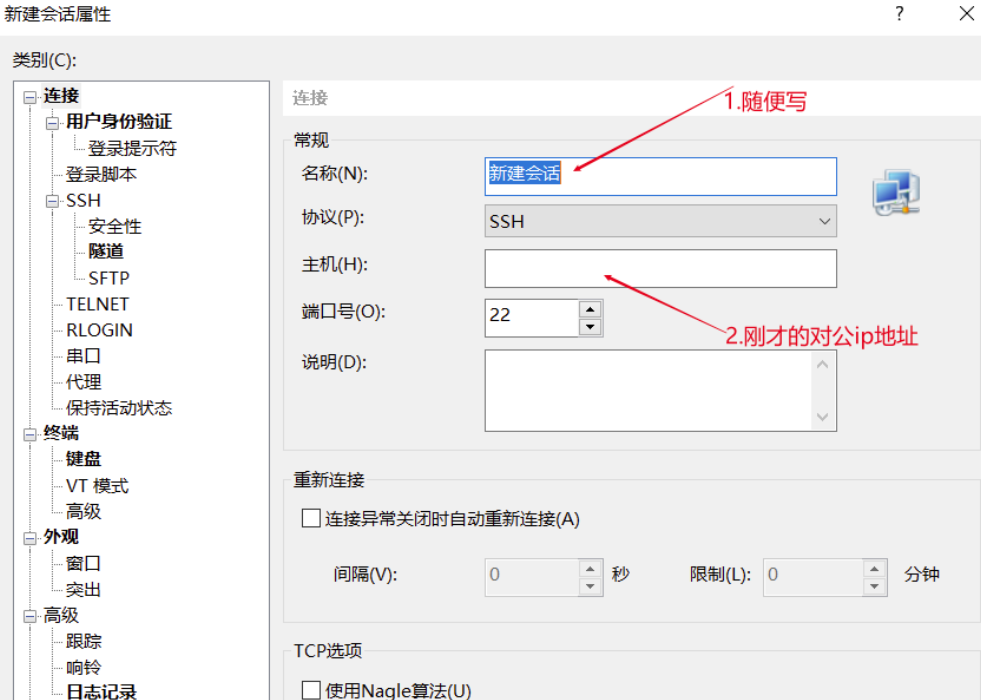Collapse the 外观 tree node

29,538
